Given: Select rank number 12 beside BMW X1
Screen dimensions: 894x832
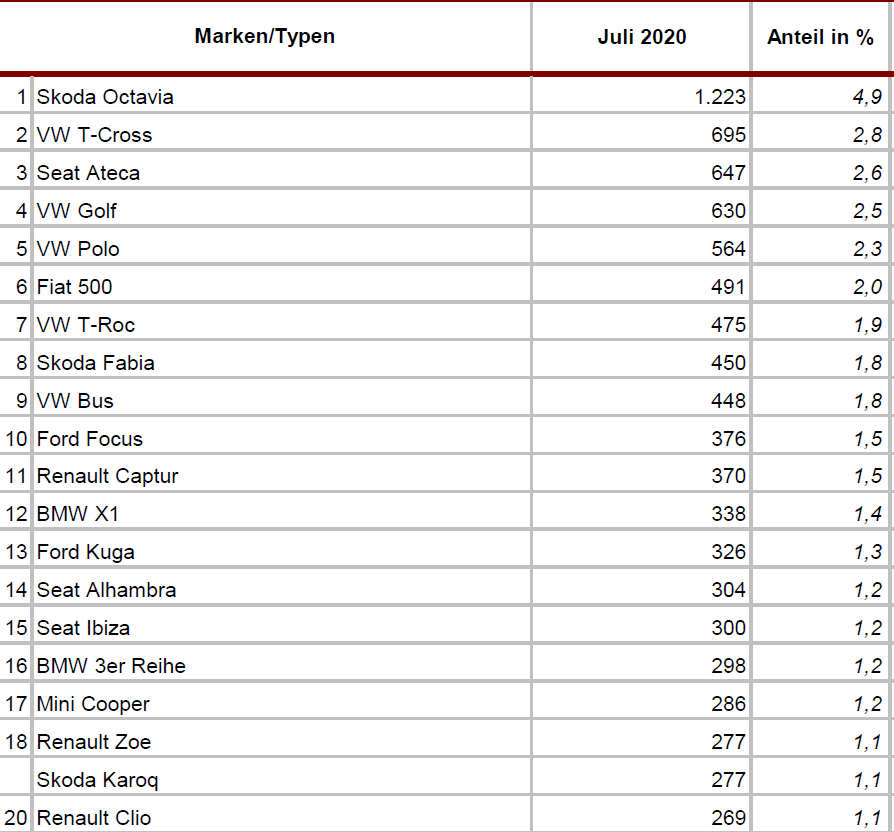Looking at the screenshot, I should pyautogui.click(x=17, y=514).
